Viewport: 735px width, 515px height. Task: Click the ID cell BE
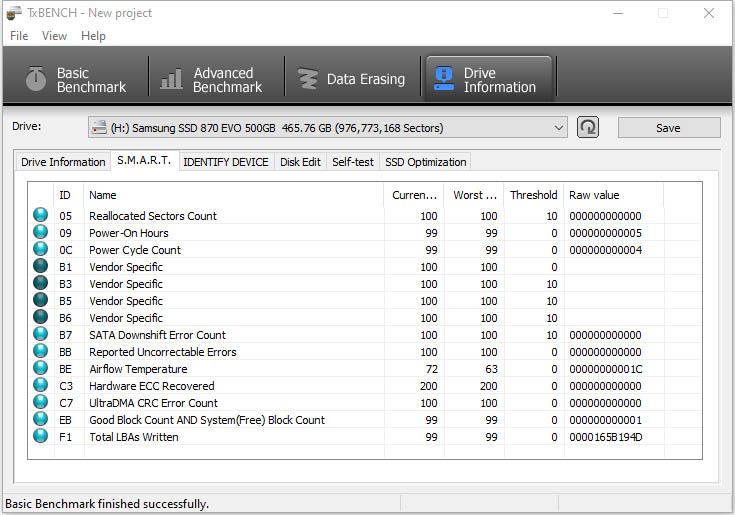click(66, 369)
